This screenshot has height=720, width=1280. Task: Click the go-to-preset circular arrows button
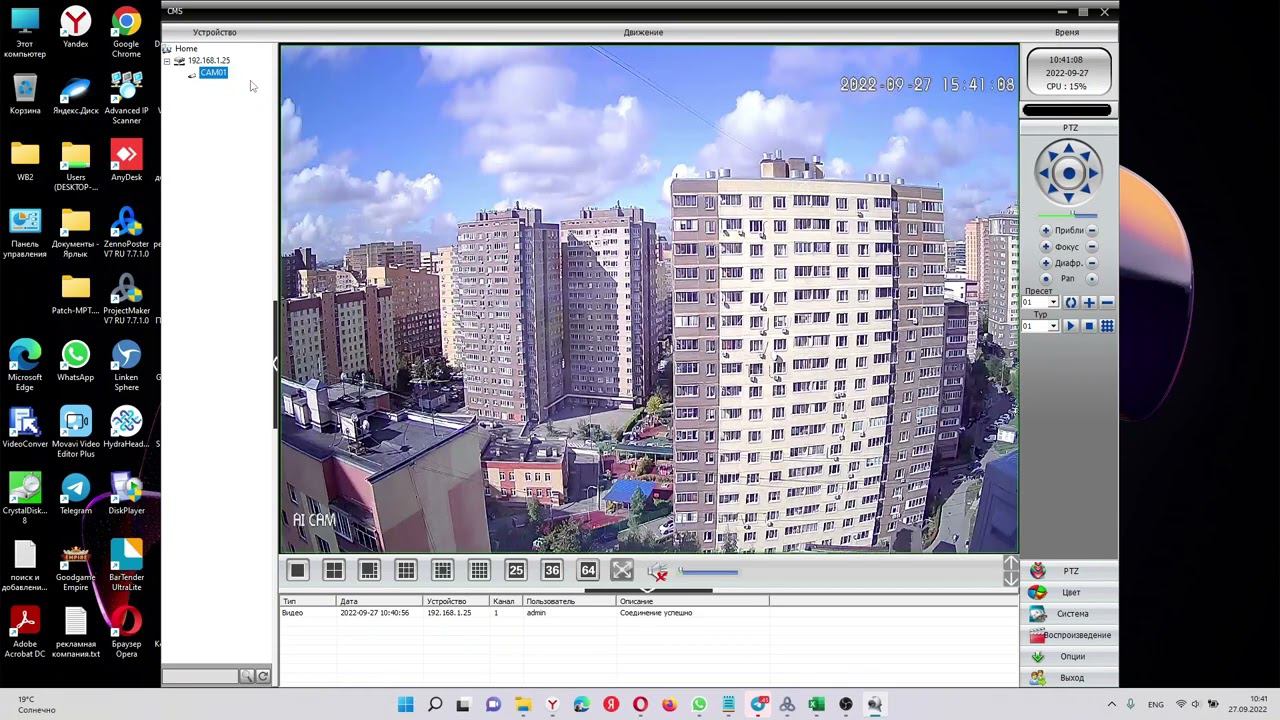[1071, 302]
